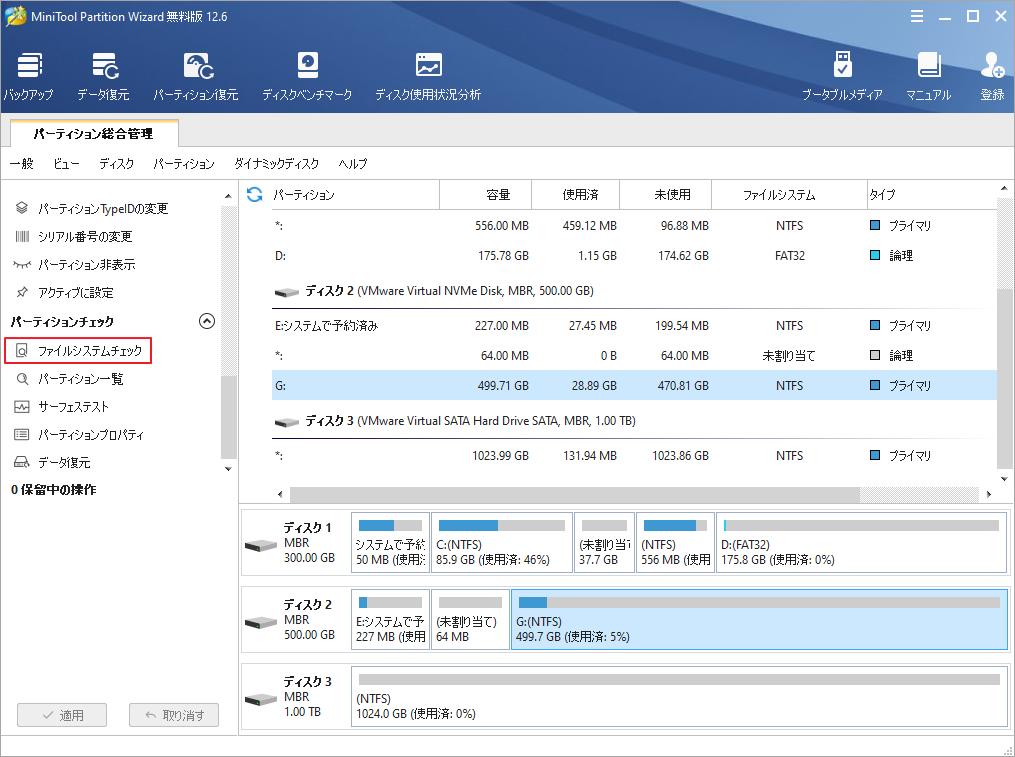Open ディスク使用状況分析 analyzer

(428, 76)
